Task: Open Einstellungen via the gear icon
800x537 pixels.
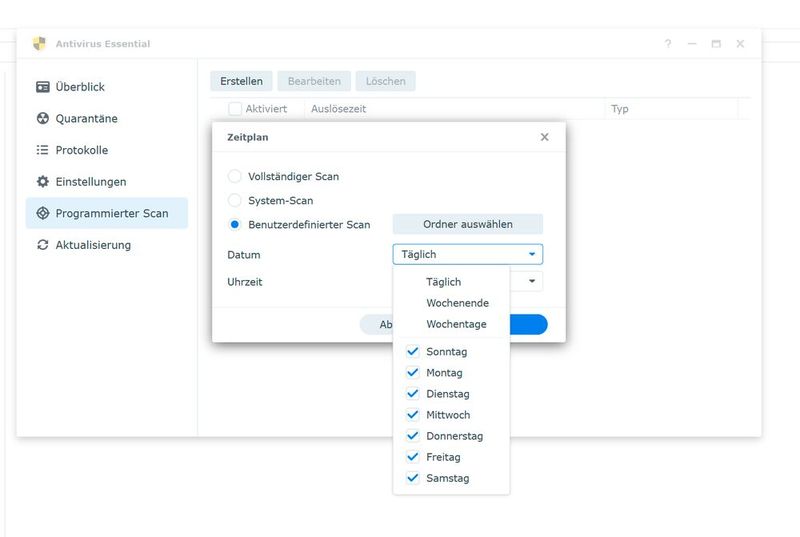Action: point(42,182)
